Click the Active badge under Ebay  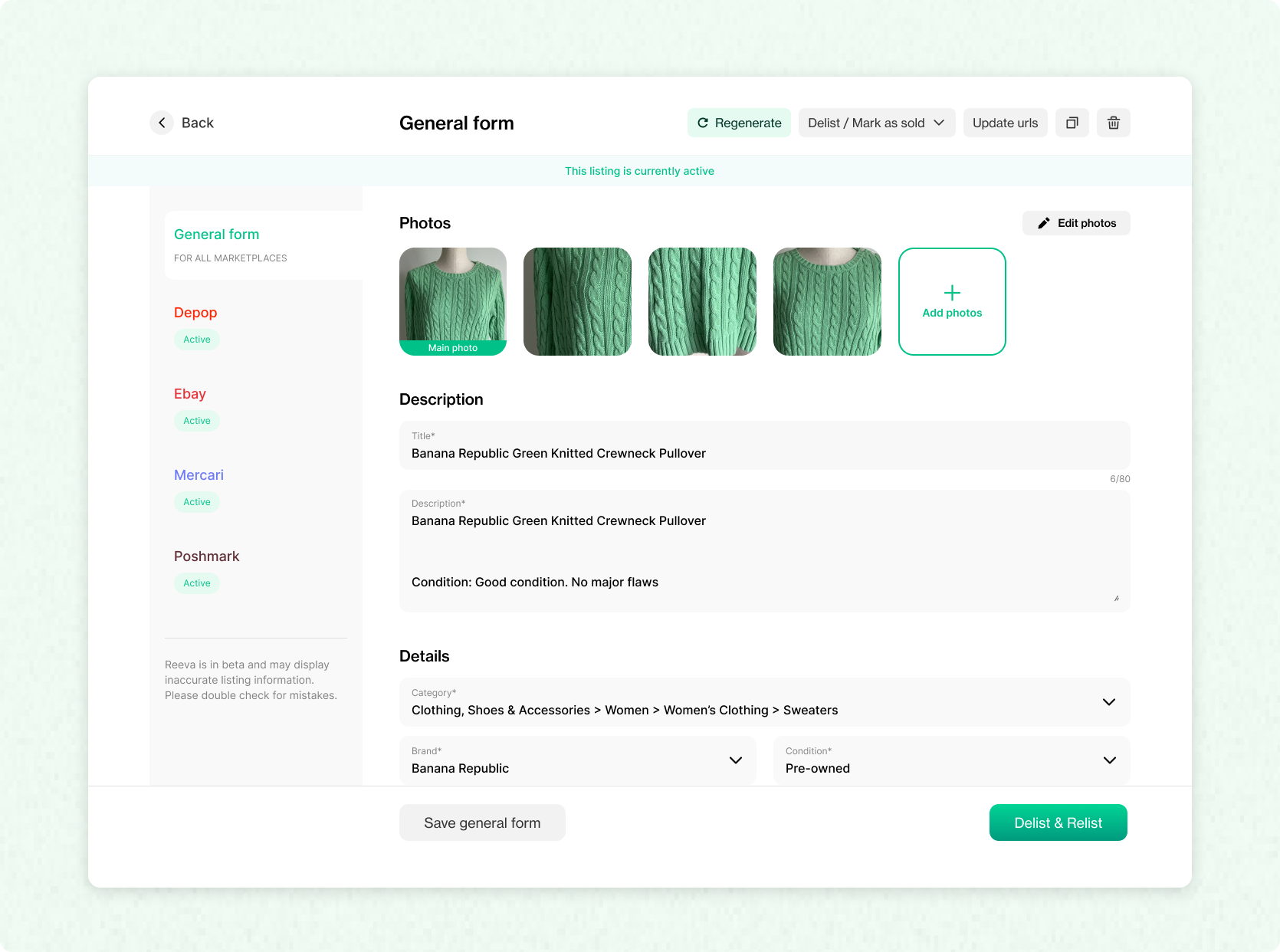coord(197,421)
